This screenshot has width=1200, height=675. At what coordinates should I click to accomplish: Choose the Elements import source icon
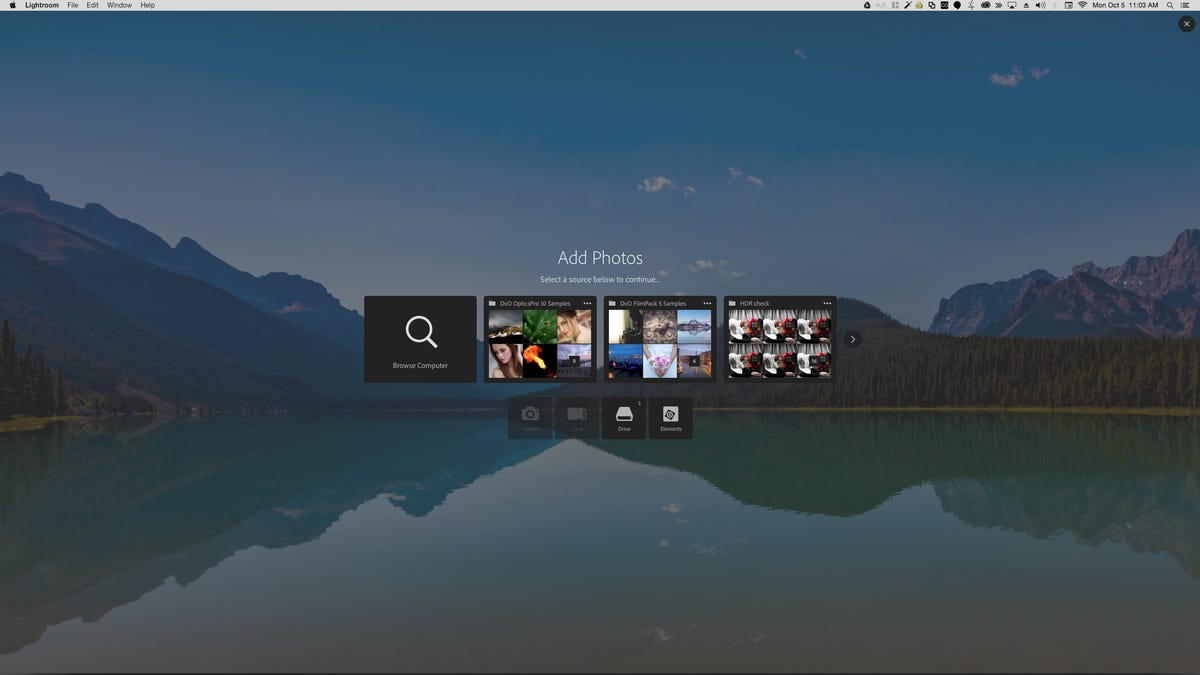point(671,417)
